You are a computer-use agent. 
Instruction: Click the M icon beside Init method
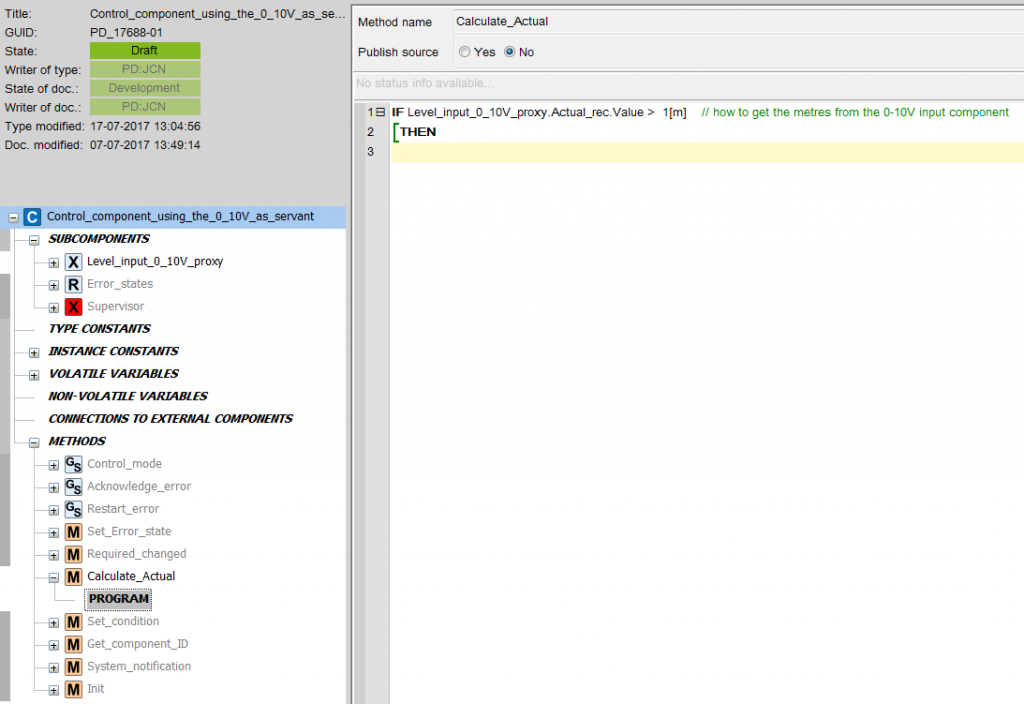[x=73, y=689]
